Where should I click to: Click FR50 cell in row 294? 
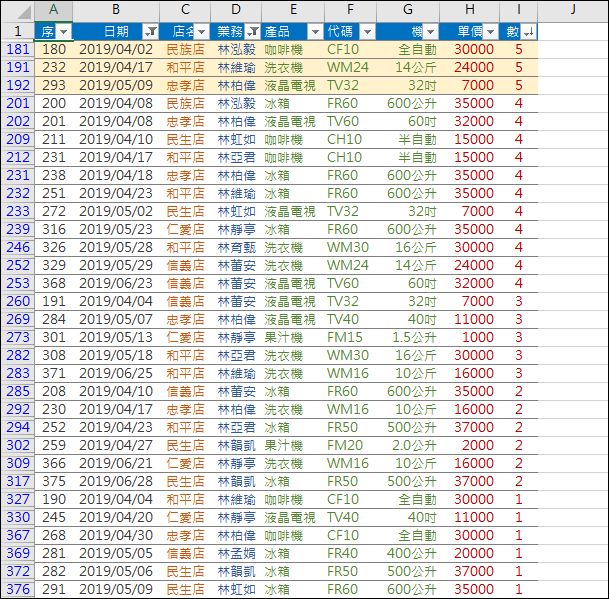pyautogui.click(x=350, y=427)
